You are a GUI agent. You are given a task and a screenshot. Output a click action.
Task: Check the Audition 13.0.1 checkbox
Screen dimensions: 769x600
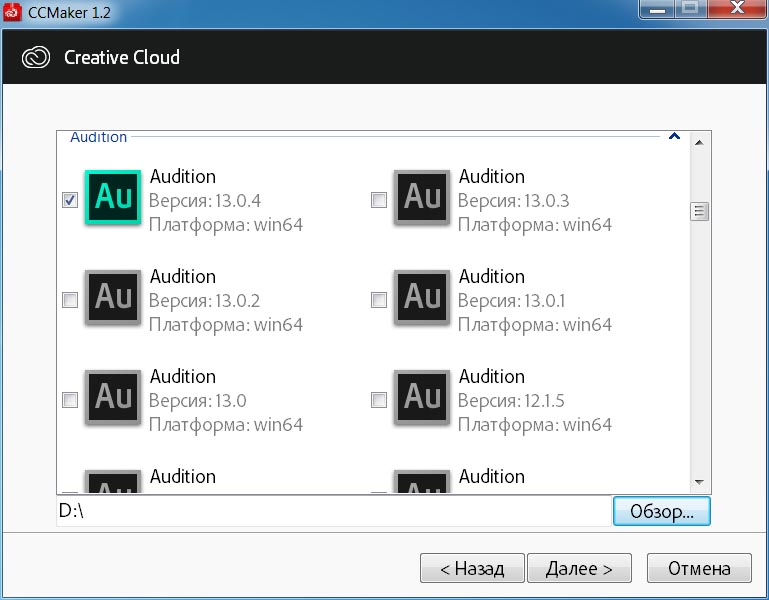point(379,300)
